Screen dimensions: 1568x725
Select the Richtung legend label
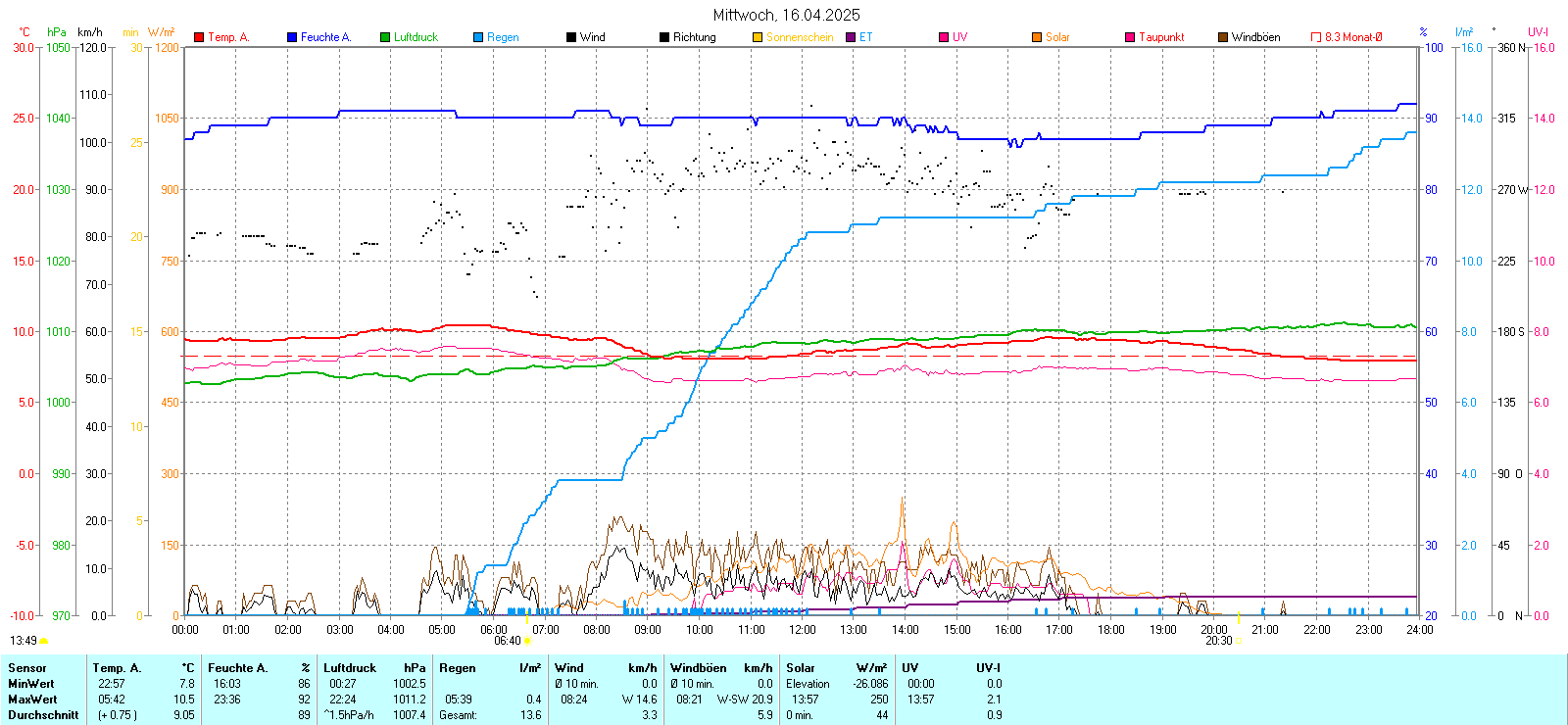point(694,37)
